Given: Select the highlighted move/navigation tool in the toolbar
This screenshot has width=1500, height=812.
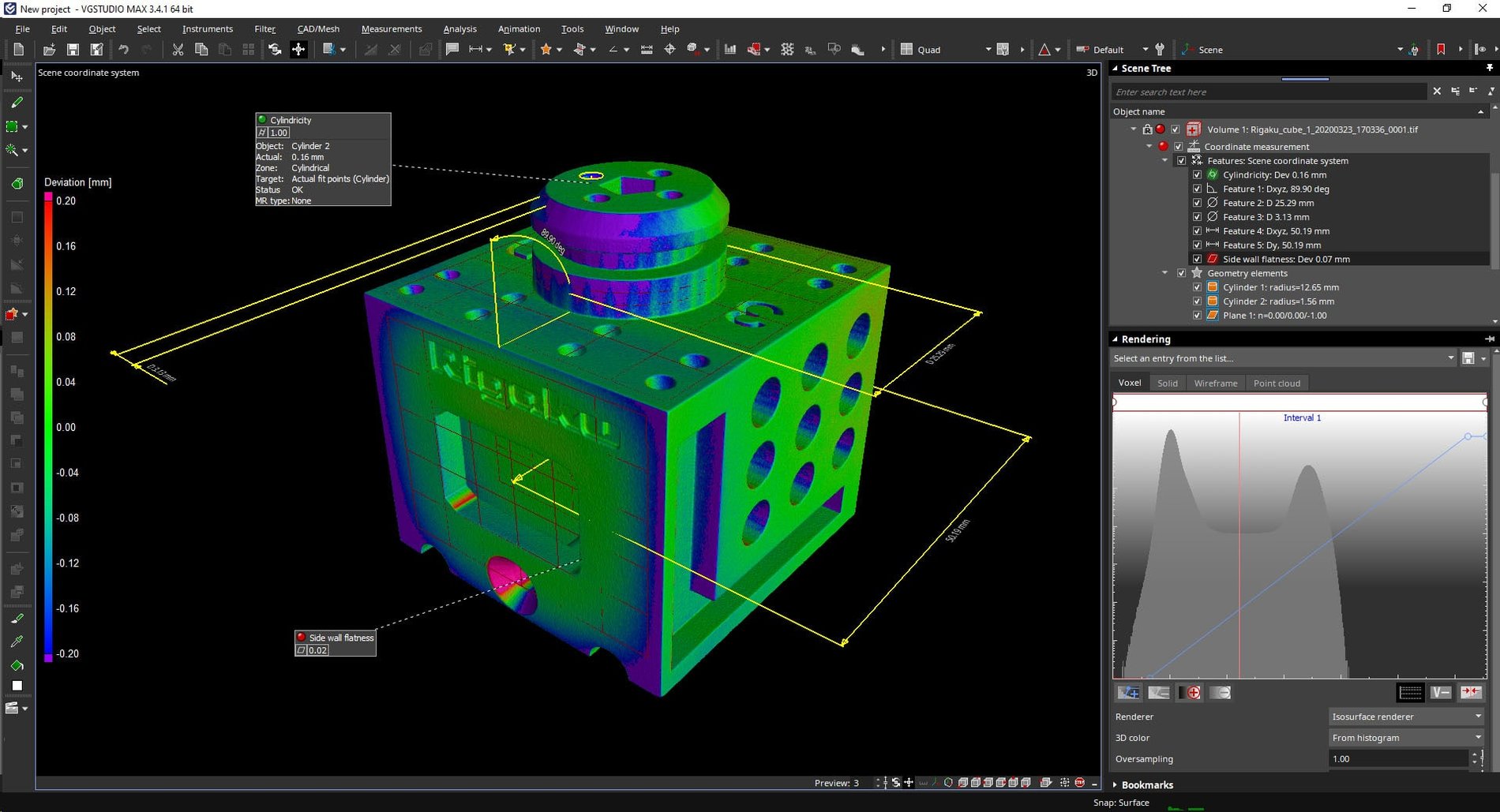Looking at the screenshot, I should click(x=298, y=49).
